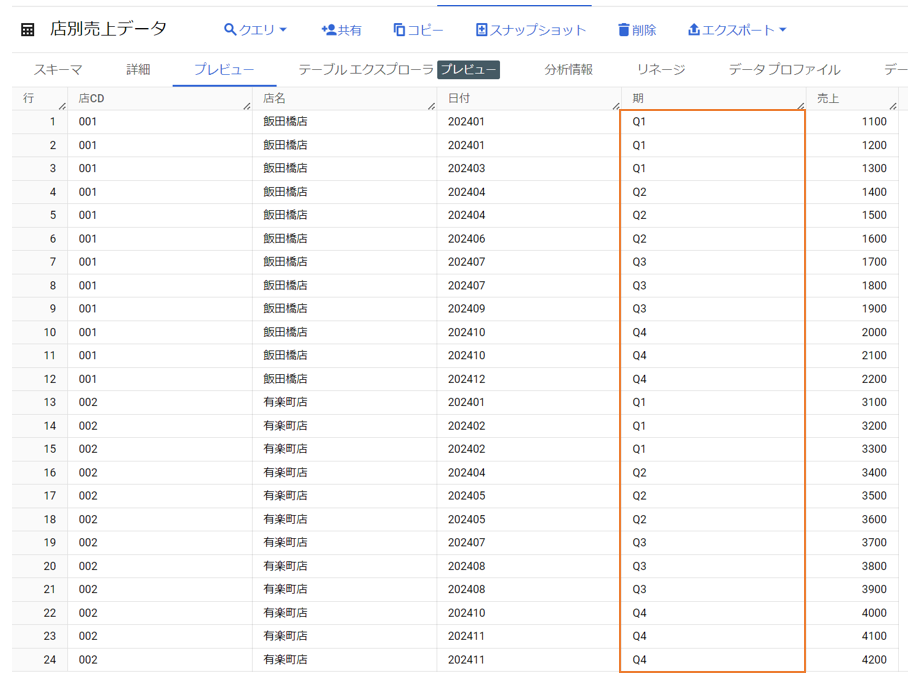Screen dimensions: 914x681
Task: Open the 分析情報 tab
Action: [x=568, y=69]
